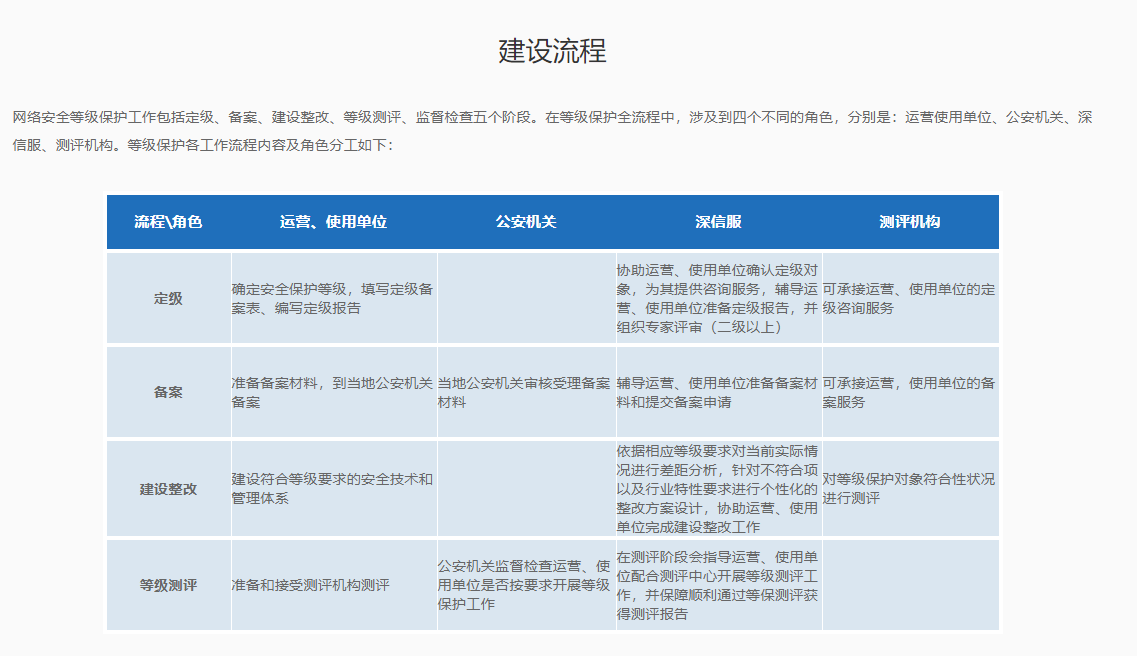Screen dimensions: 1137x656
Task: Click cell 准备备案材料，到当地公安机关备案
Action: 333,392
